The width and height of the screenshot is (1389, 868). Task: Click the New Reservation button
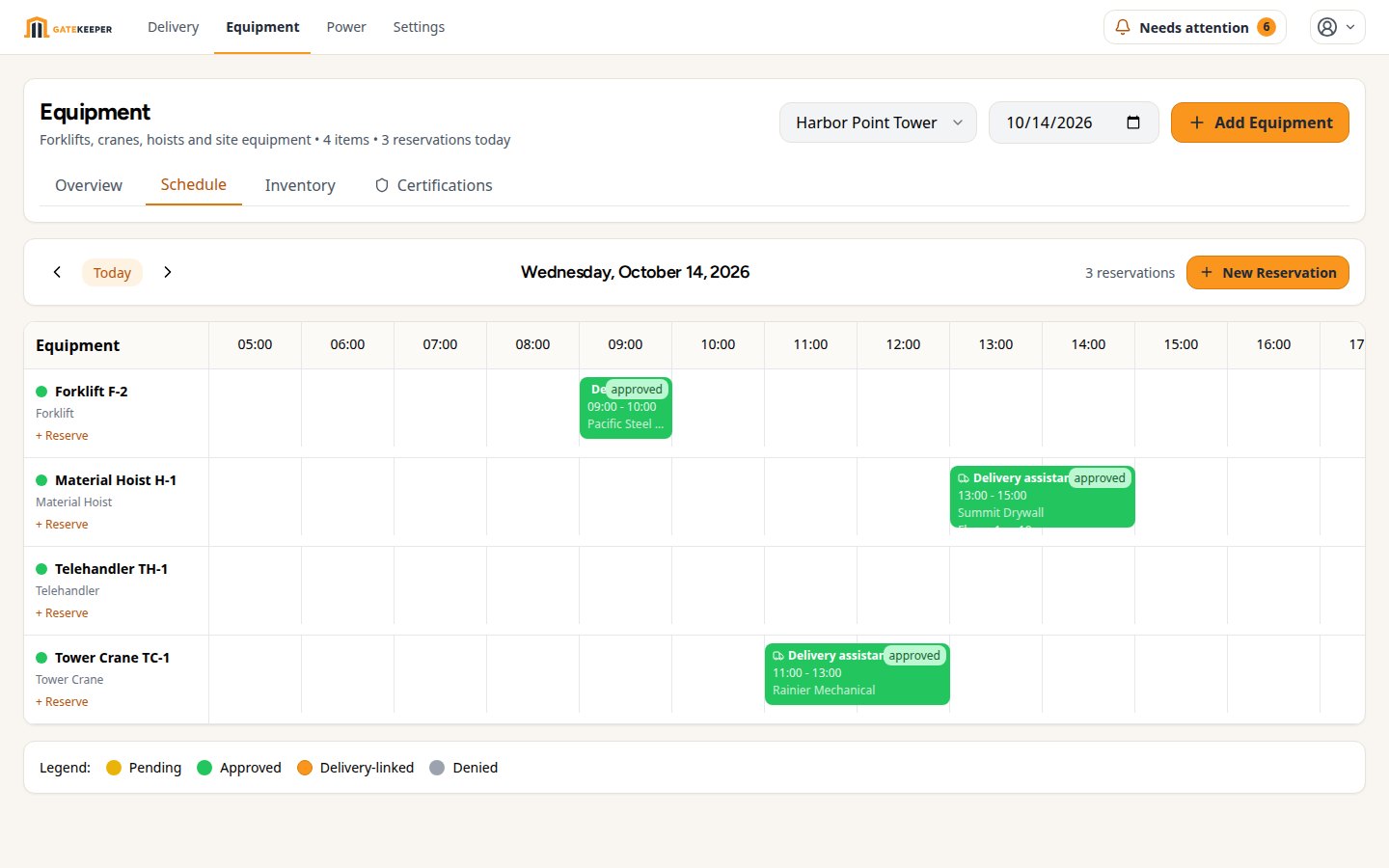1267,273
